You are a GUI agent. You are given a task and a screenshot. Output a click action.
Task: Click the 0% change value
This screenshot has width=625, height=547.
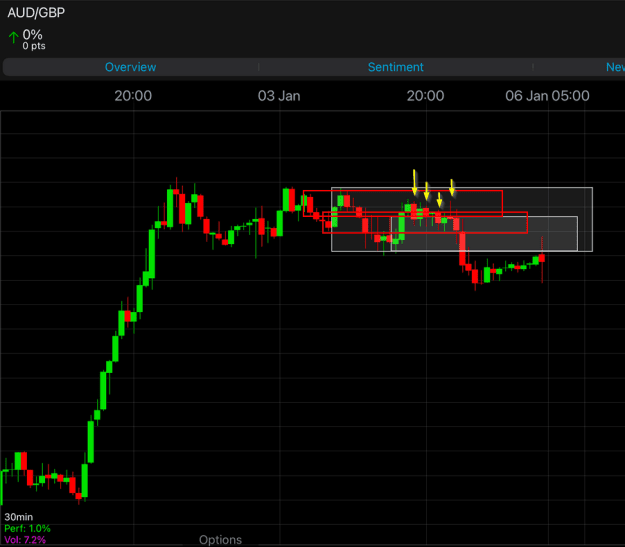coord(32,34)
